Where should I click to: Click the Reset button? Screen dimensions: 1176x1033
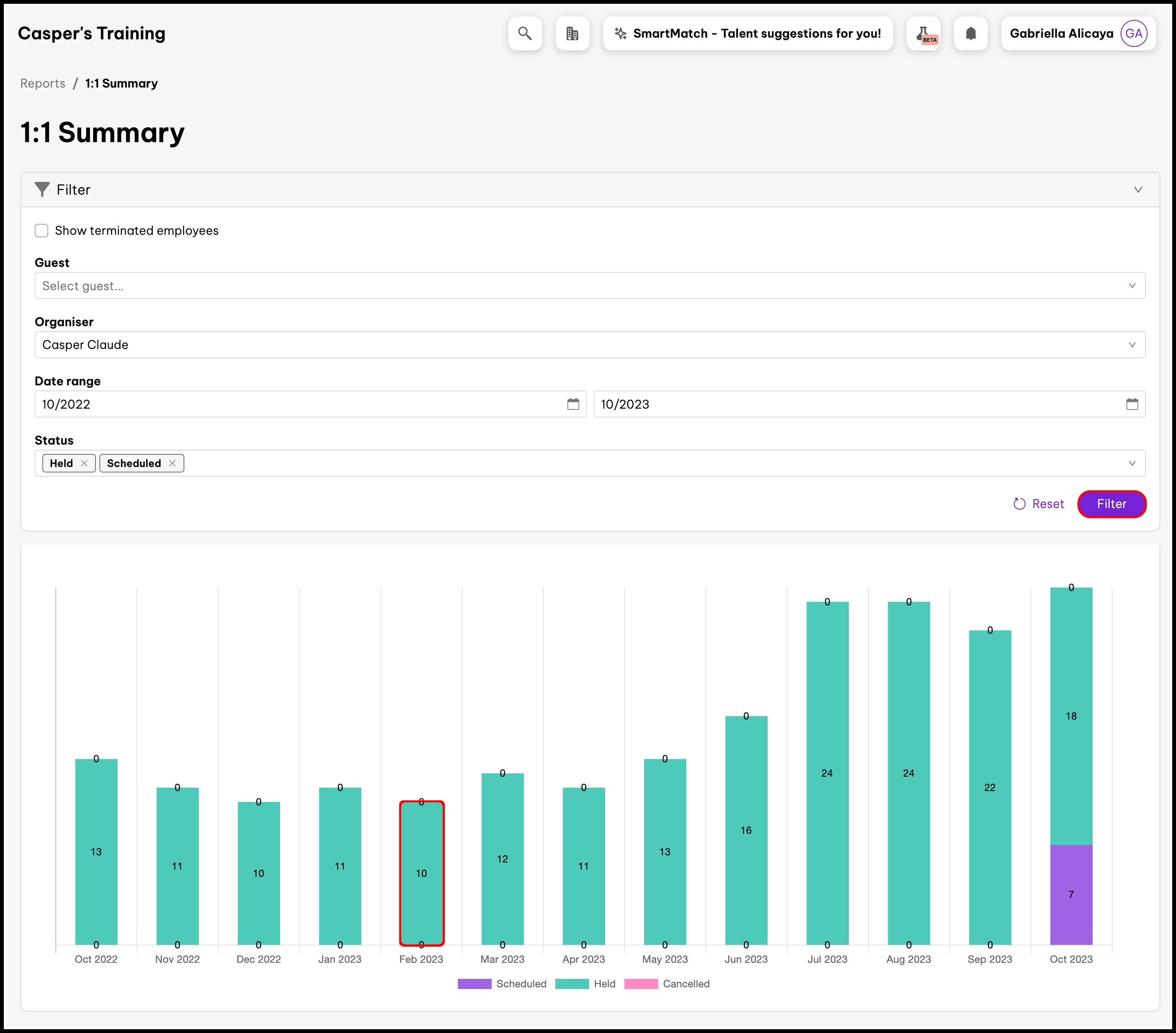pos(1039,504)
